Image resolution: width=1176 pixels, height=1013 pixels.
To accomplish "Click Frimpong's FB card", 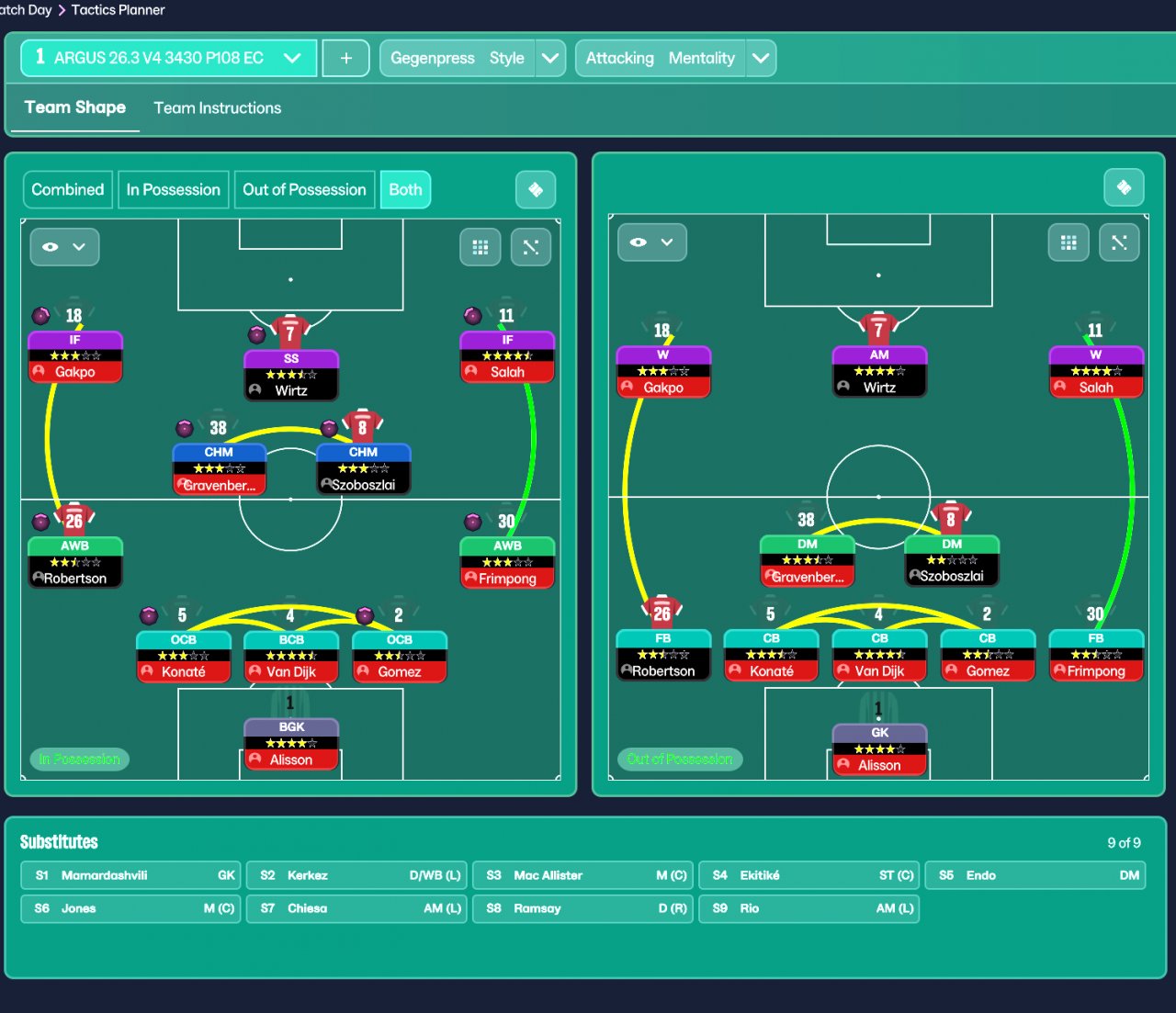I will coord(1096,655).
